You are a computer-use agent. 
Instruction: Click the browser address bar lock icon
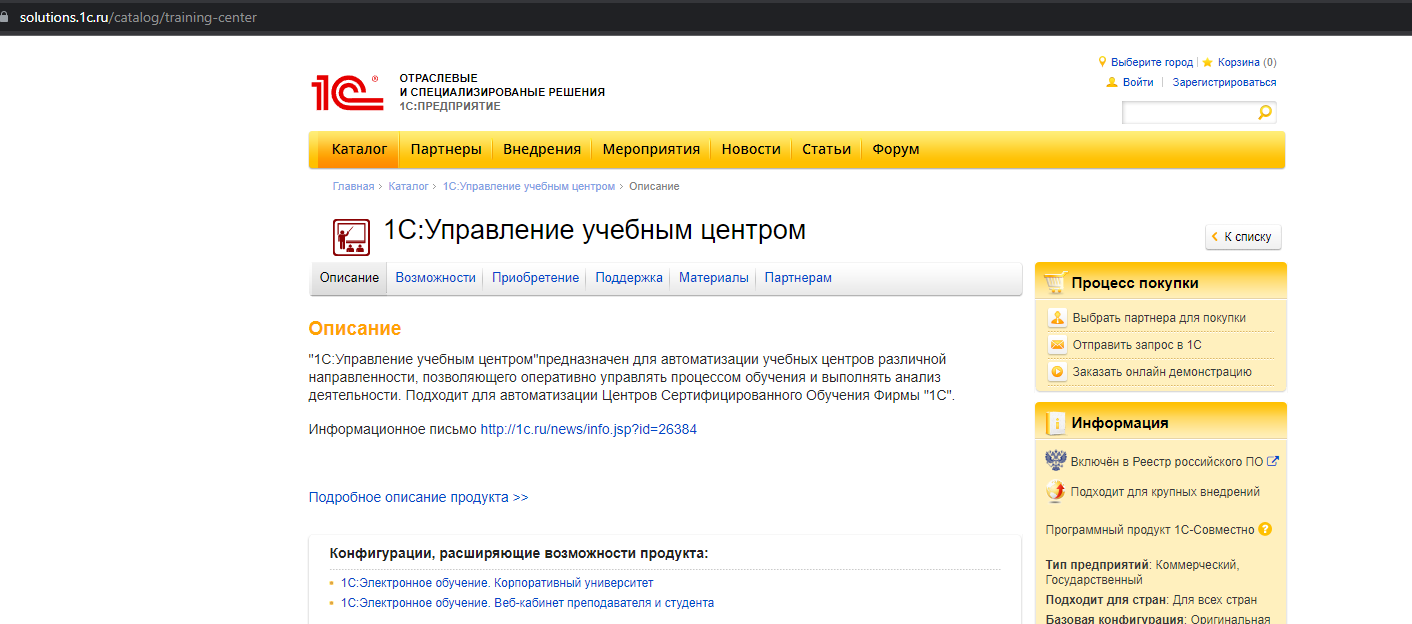point(6,17)
